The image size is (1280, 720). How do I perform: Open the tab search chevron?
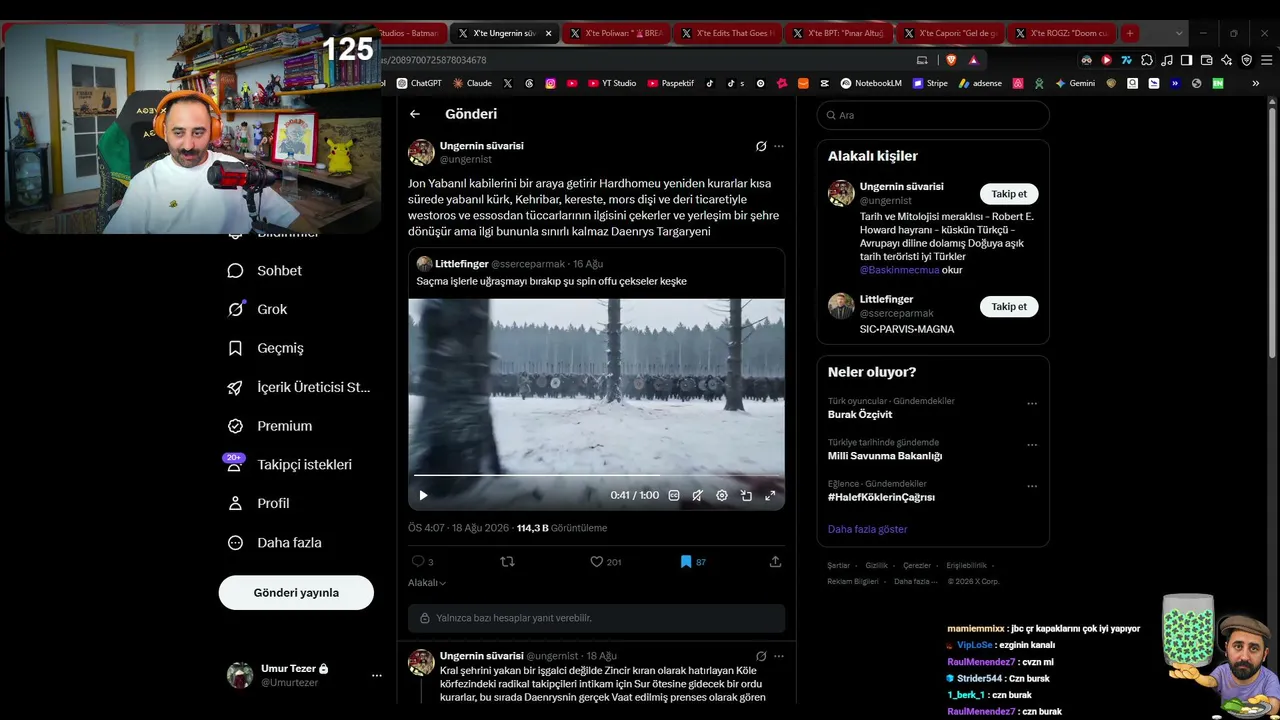click(1179, 33)
